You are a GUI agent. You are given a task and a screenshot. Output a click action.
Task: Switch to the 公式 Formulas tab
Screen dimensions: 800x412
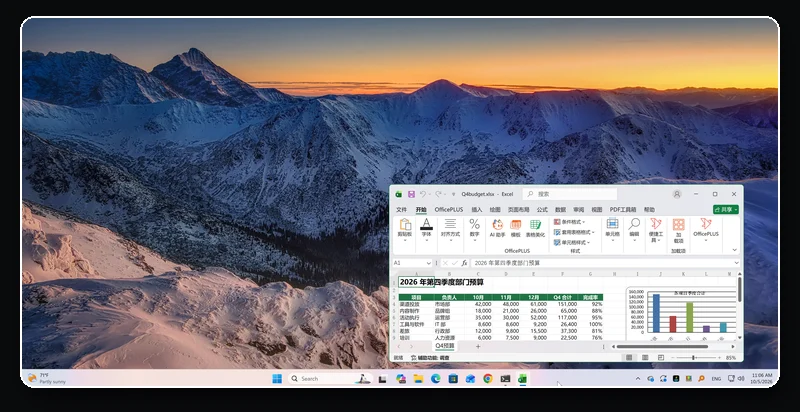[x=542, y=210]
